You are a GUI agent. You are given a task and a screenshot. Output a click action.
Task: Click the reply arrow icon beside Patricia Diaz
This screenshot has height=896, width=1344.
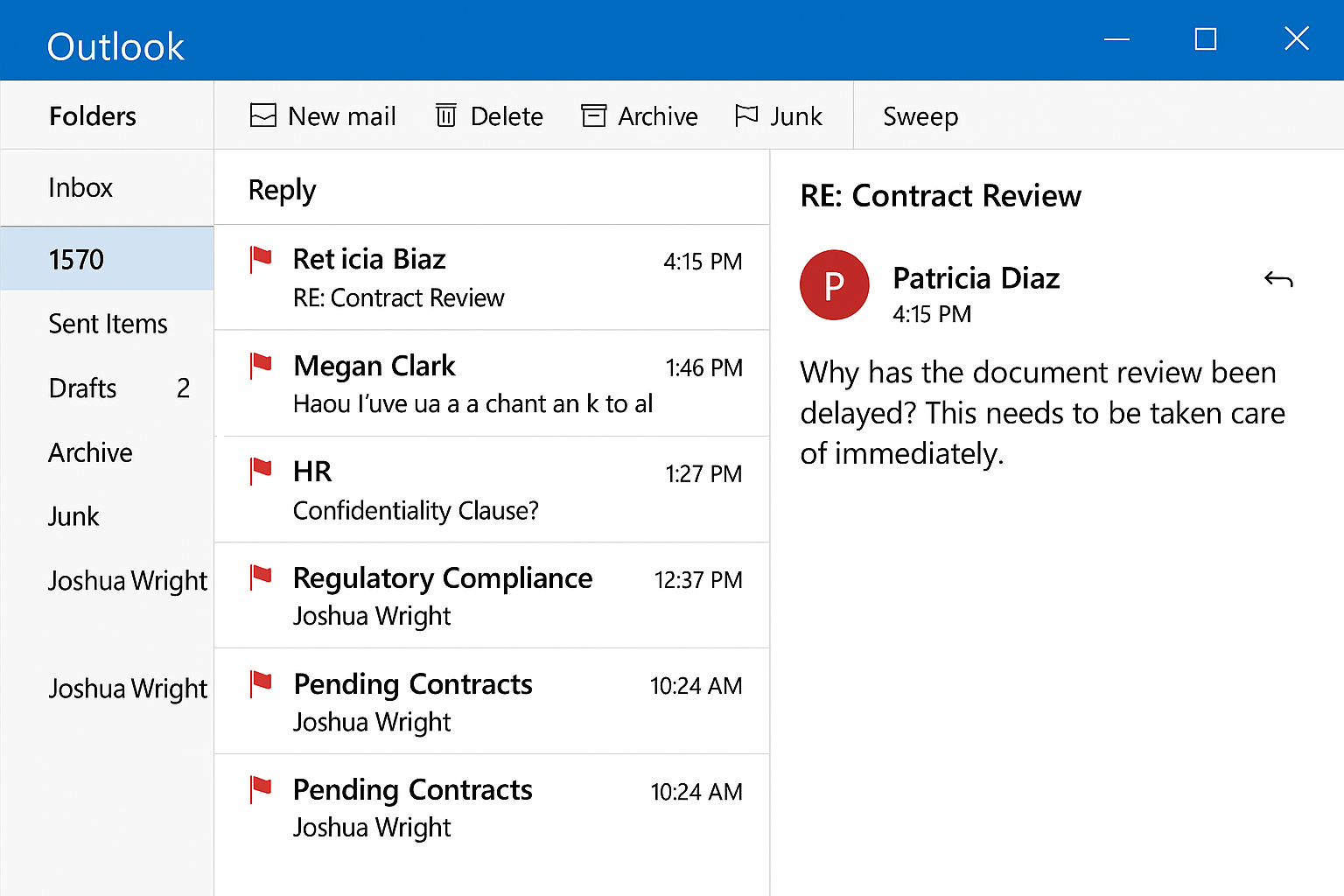(1278, 279)
